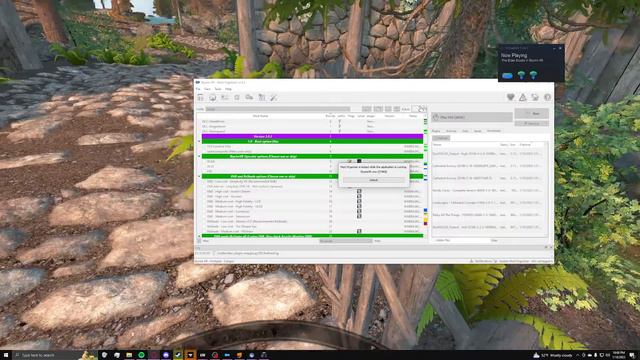Image resolution: width=640 pixels, height=360 pixels.
Task: Open the taskbar weather widget
Action: [554, 355]
